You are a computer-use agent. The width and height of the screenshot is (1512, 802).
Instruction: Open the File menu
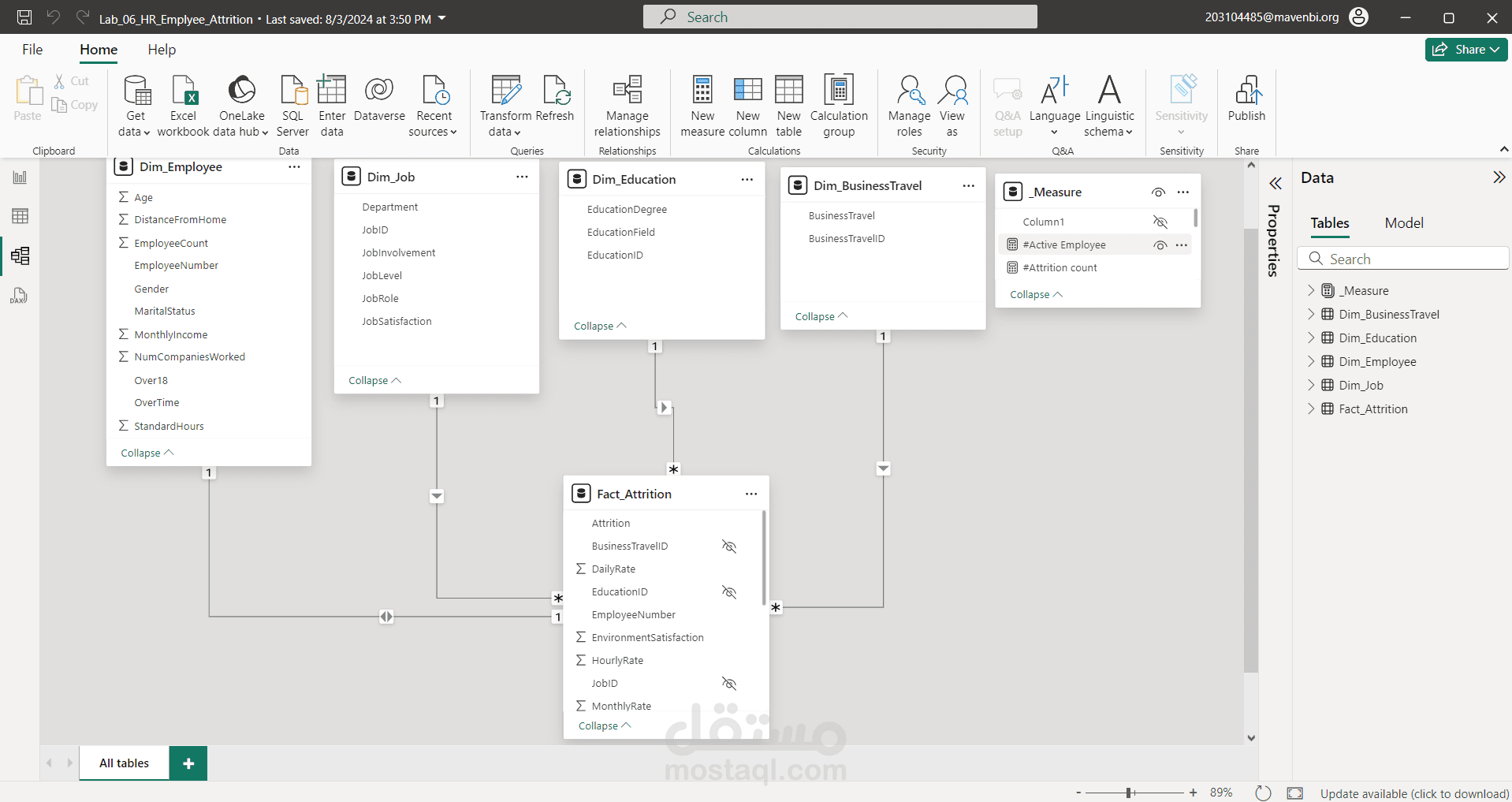point(32,50)
